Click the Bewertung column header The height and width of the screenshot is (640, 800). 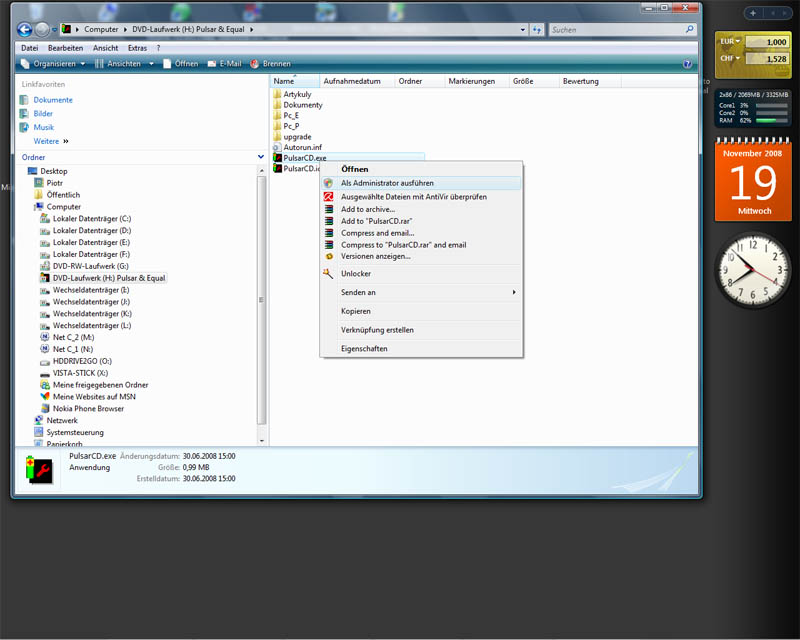tap(590, 81)
